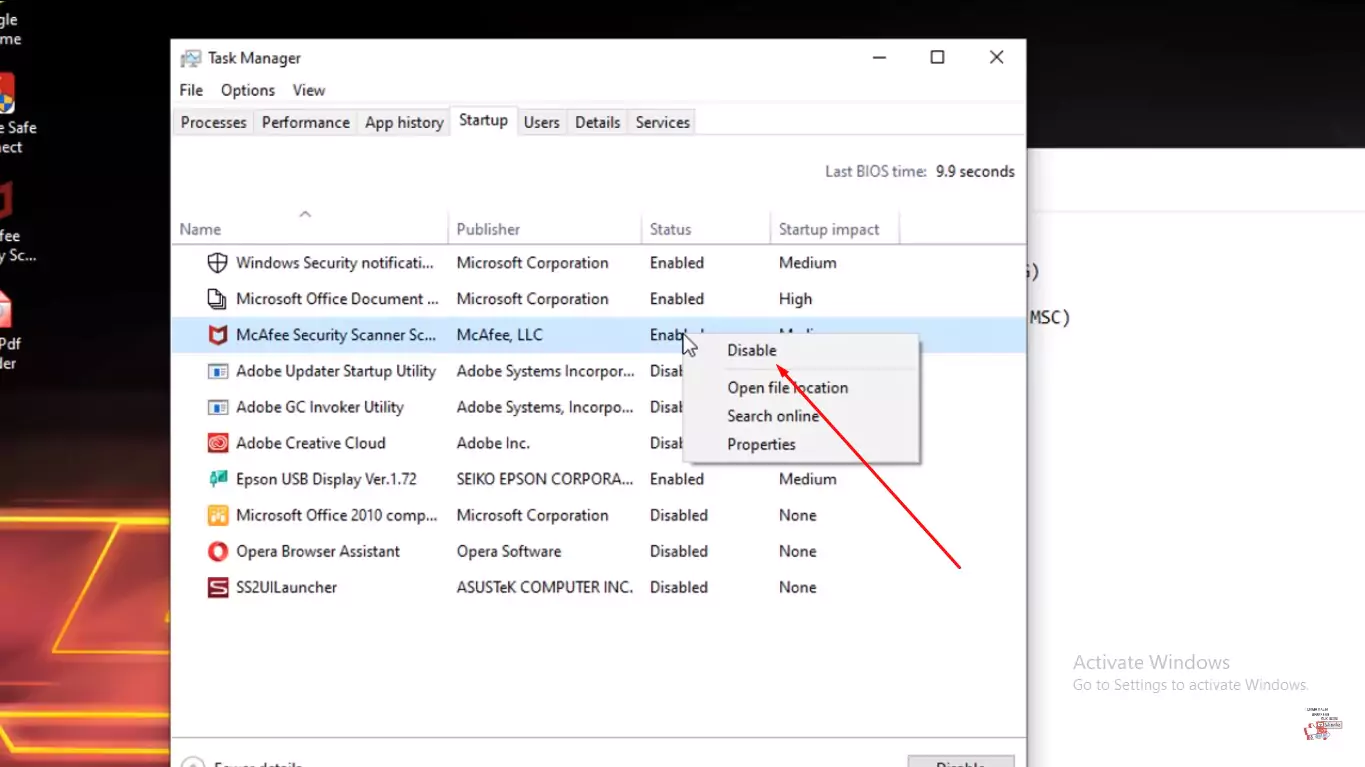1365x767 pixels.
Task: Click the Task Manager title bar icon
Action: 190,58
